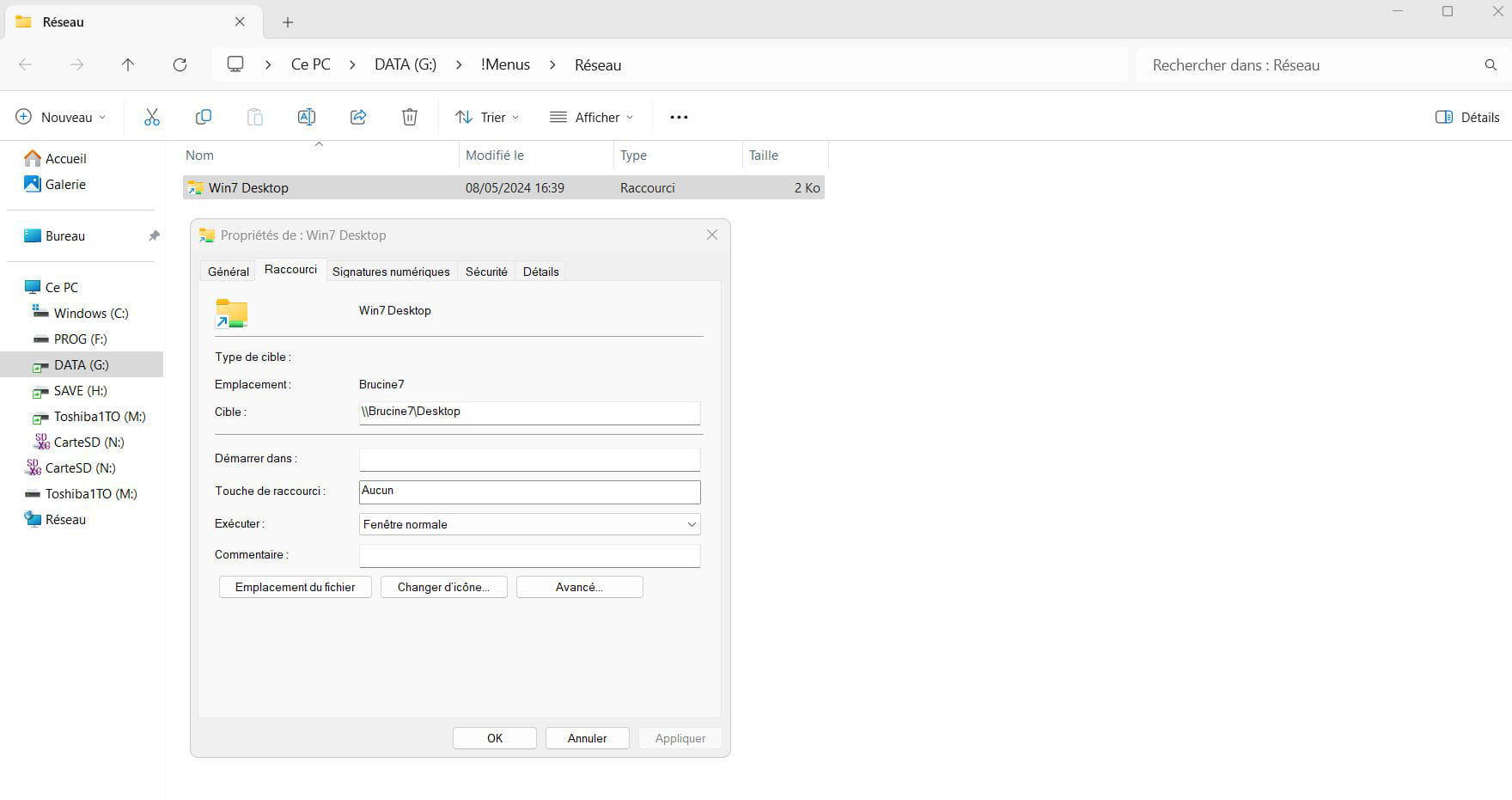Open Windows (C:) drive in sidebar
Image resolution: width=1512 pixels, height=800 pixels.
(x=81, y=313)
